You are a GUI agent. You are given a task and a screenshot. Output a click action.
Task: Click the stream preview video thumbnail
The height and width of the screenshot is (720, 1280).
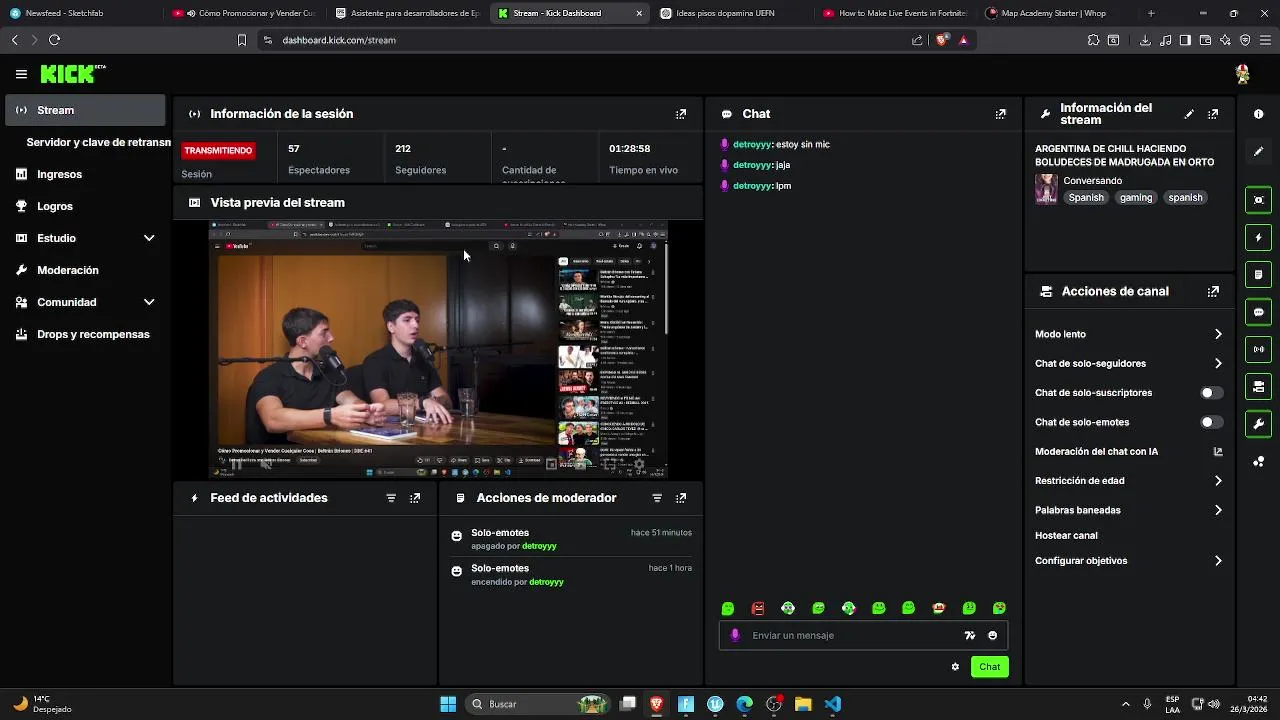point(438,349)
